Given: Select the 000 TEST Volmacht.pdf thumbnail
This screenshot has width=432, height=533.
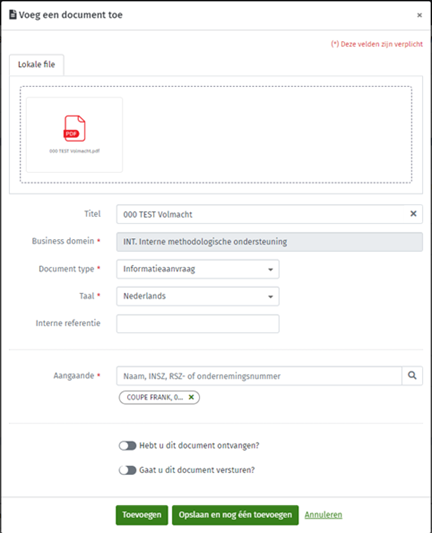Looking at the screenshot, I should click(x=74, y=135).
